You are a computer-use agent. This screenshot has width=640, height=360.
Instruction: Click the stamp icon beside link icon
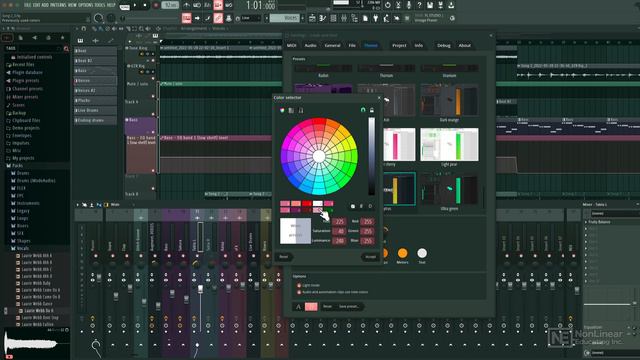(229, 18)
